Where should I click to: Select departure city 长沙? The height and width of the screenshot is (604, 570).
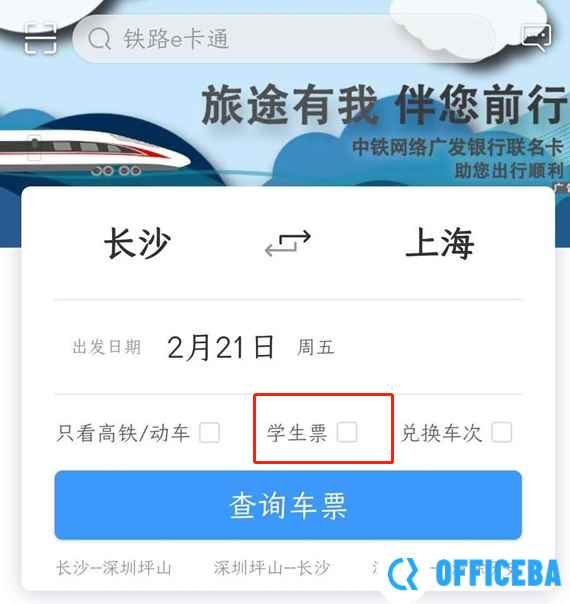point(137,243)
